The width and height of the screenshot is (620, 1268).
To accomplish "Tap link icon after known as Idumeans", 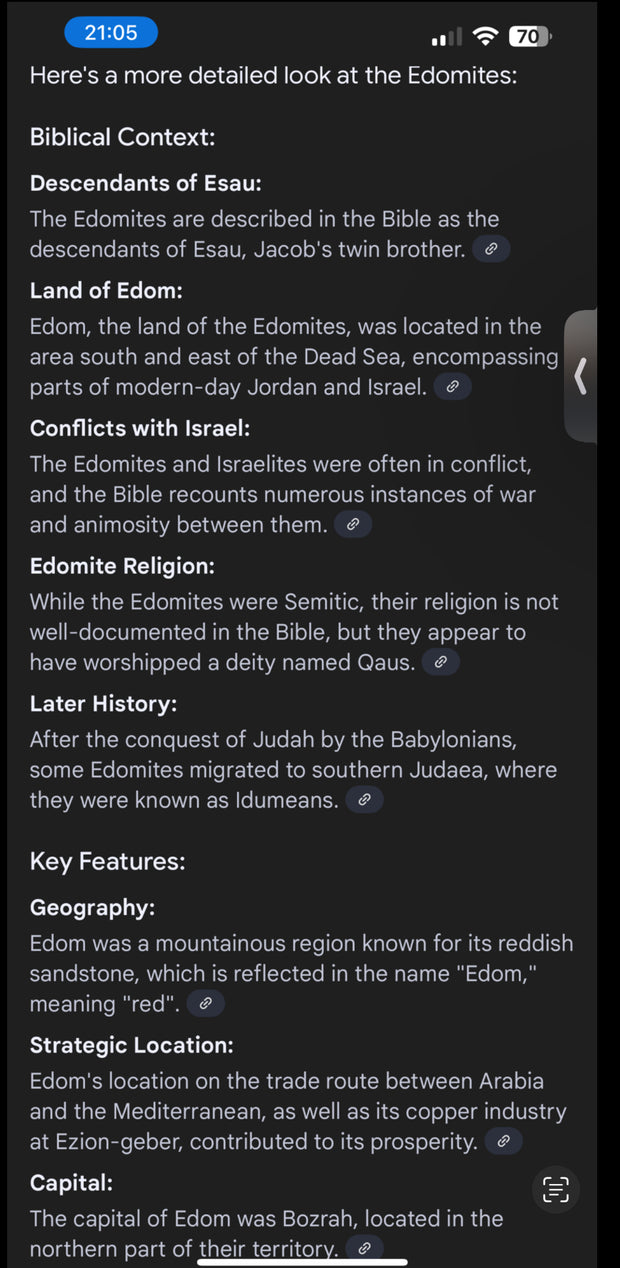I will click(x=365, y=800).
